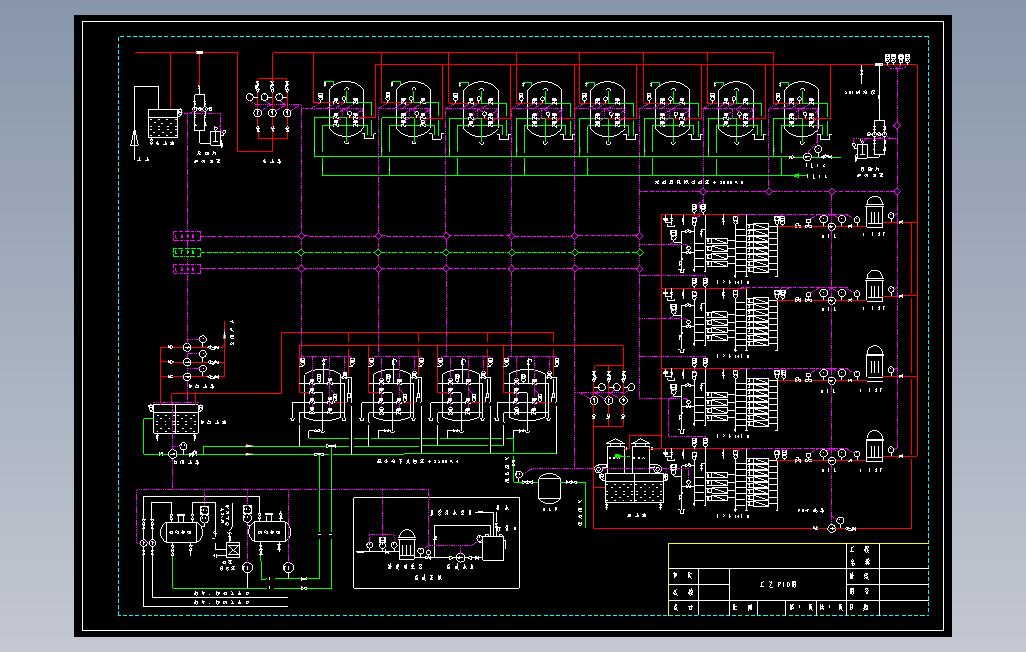
Task: Select the square tank inside the white inset box
Action: tap(493, 547)
